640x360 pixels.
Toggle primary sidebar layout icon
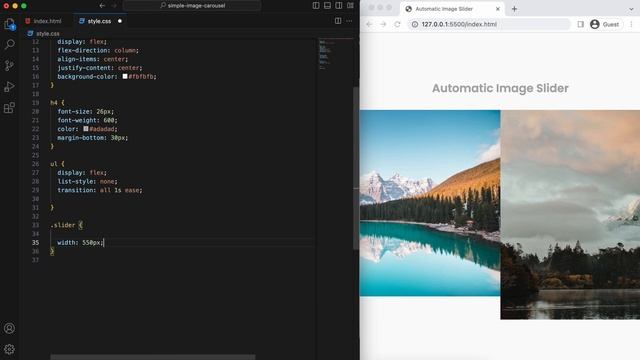click(x=316, y=6)
